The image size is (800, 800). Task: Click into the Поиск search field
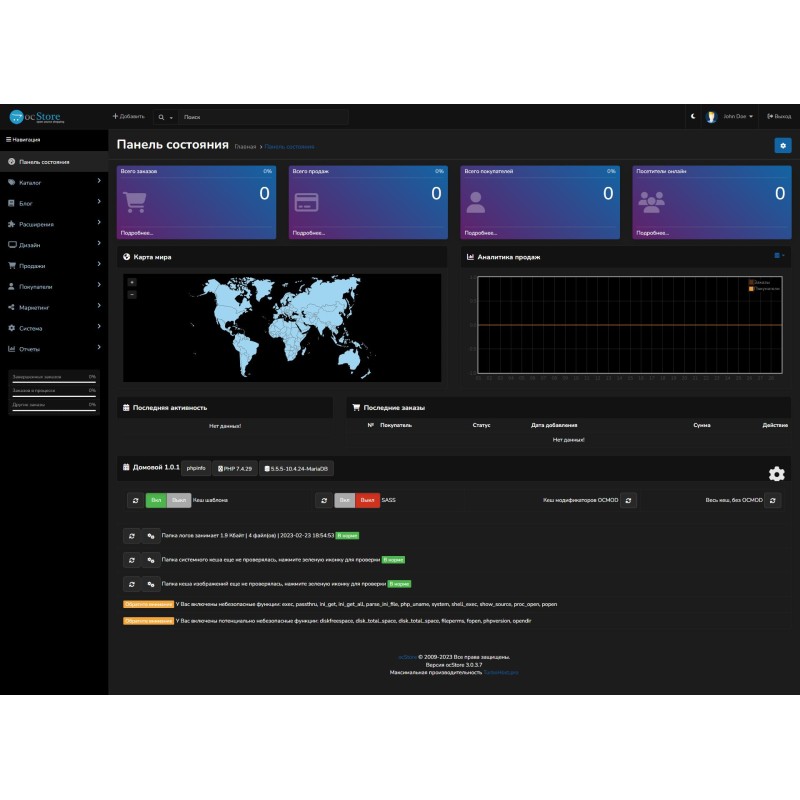click(265, 117)
